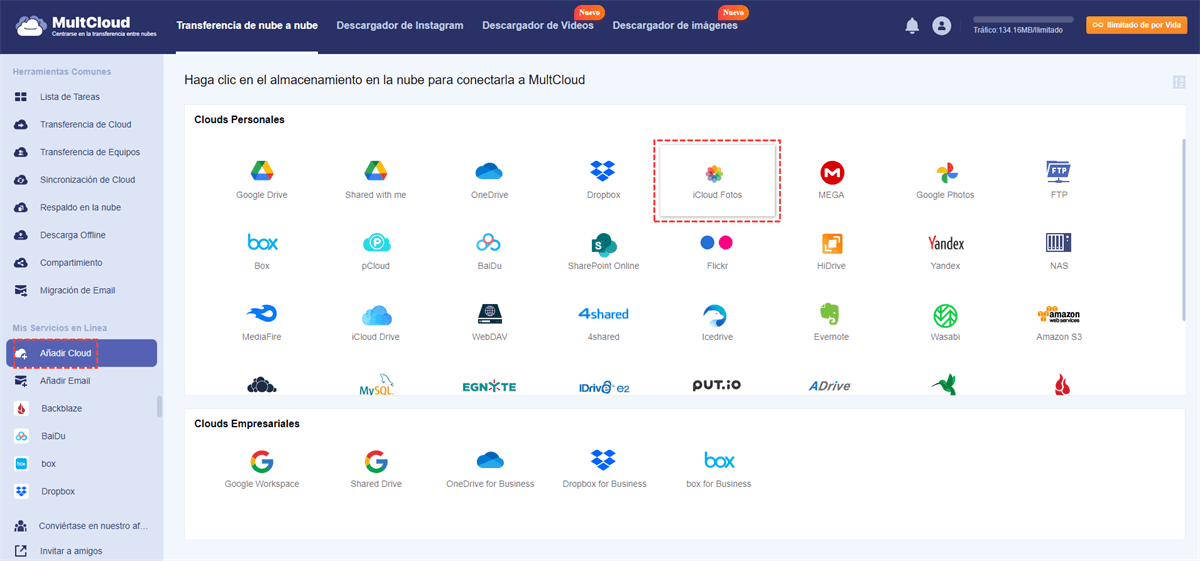Image resolution: width=1200 pixels, height=561 pixels.
Task: Toggle layout view icon at top right
Action: click(1178, 82)
